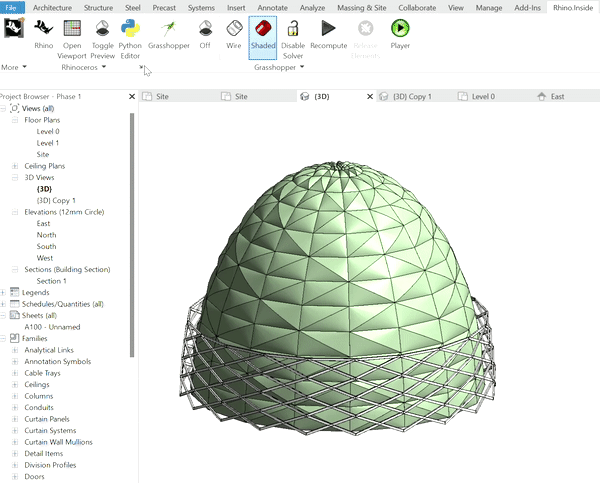Open the Grasshopper panel dropdown arrow

(x=301, y=67)
